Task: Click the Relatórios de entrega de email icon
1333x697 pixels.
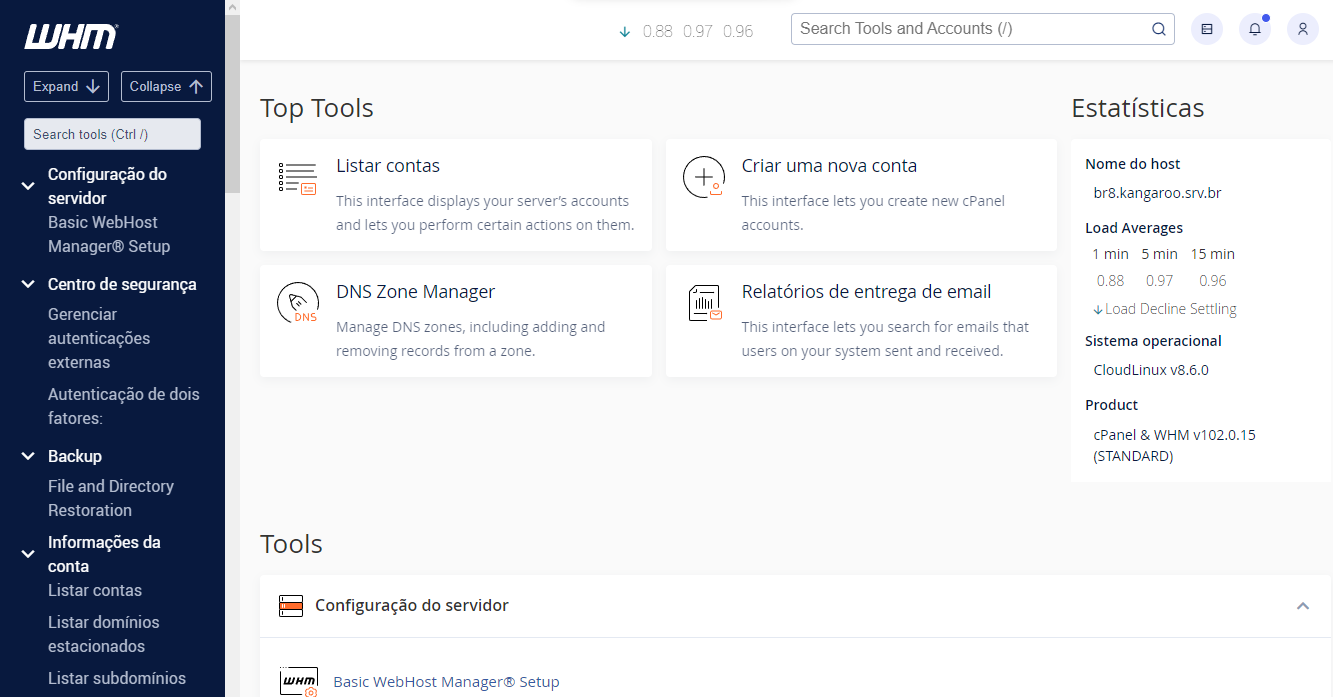Action: point(704,303)
